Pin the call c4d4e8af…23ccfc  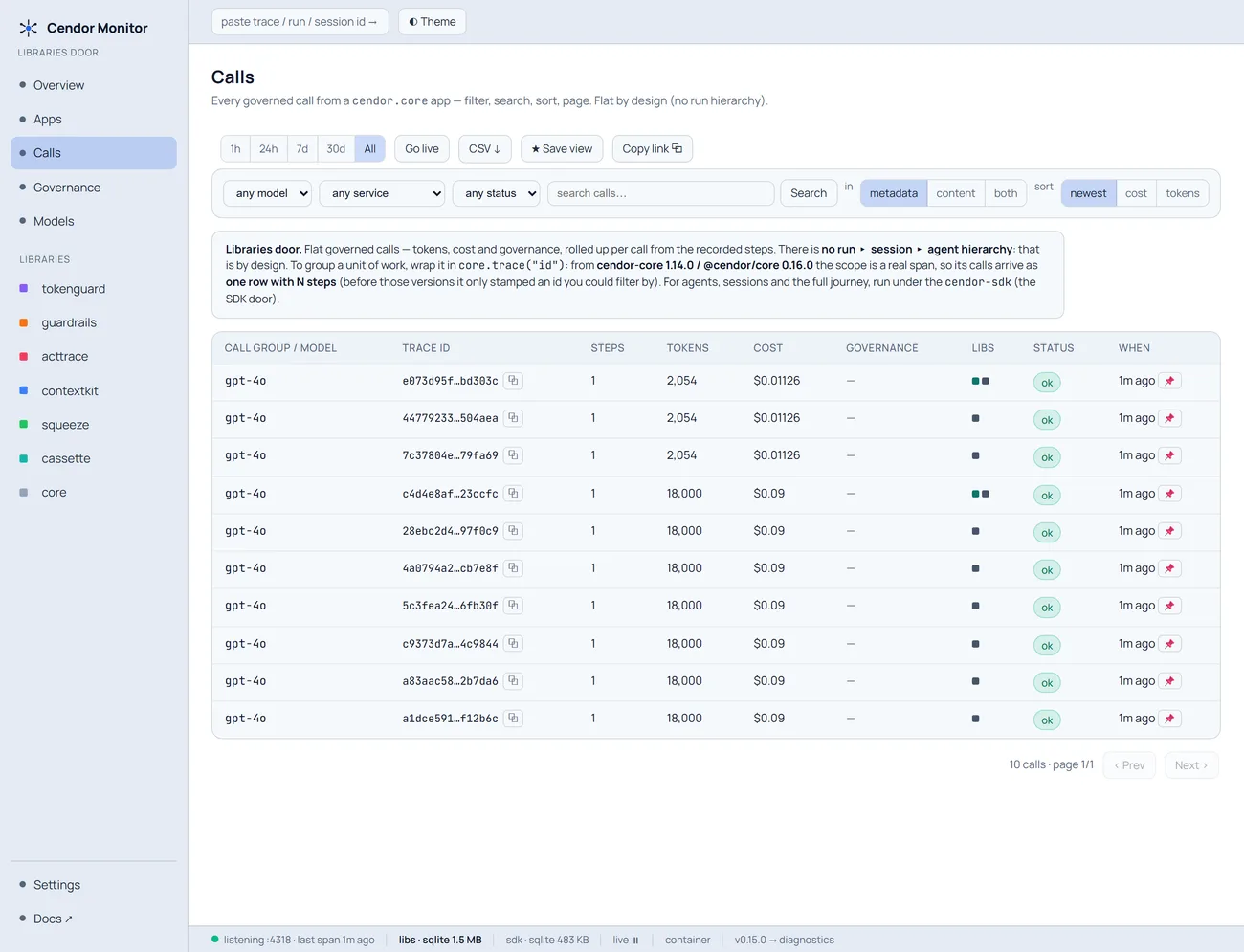coord(1169,494)
